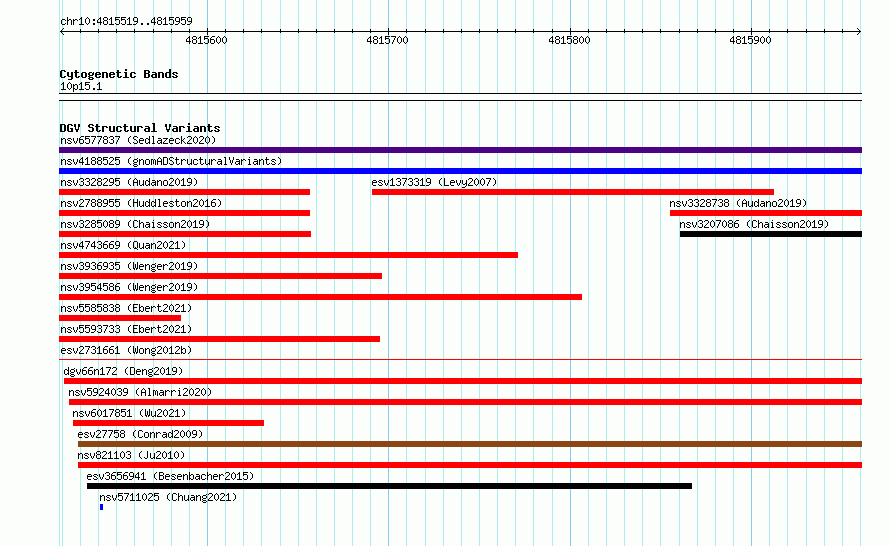Click the nsv3207086 (Chaisson2019) label

pos(754,224)
